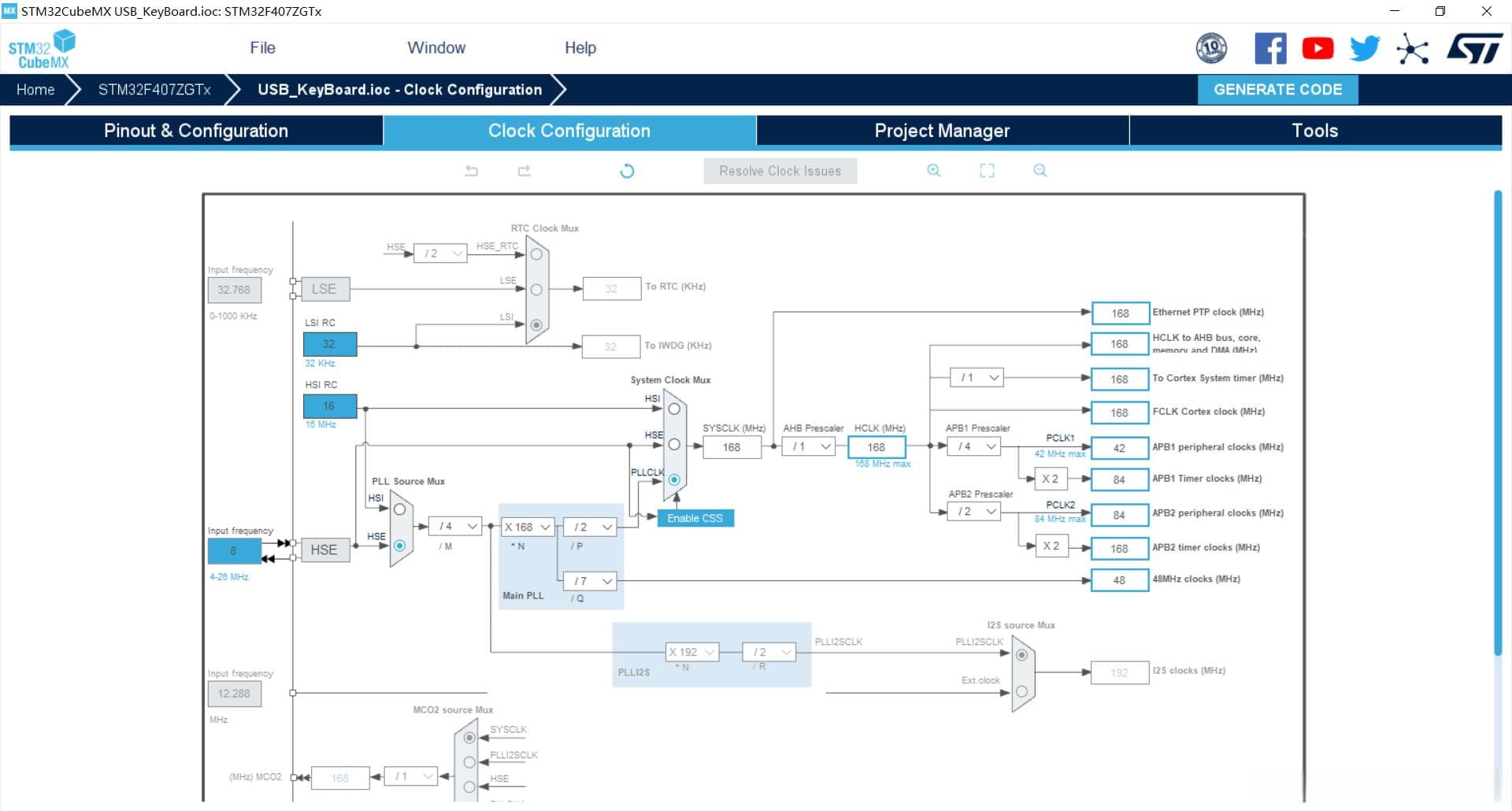The height and width of the screenshot is (811, 1512).
Task: Open the Main PLL /P divider dropdown
Action: click(x=590, y=527)
